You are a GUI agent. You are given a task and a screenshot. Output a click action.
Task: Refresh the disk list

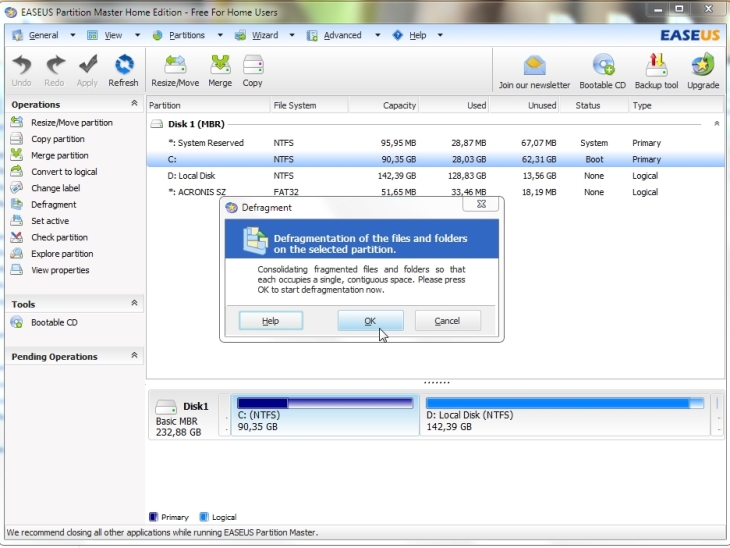point(123,71)
